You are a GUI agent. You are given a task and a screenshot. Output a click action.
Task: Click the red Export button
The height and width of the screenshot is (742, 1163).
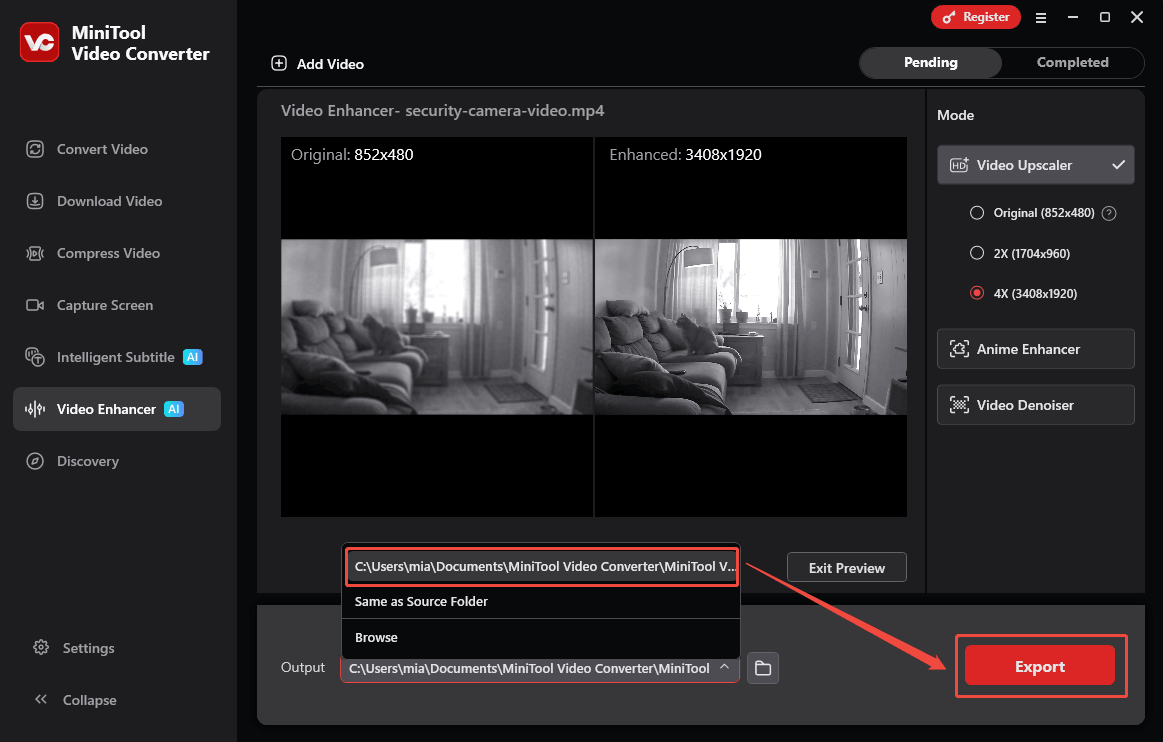pyautogui.click(x=1039, y=666)
